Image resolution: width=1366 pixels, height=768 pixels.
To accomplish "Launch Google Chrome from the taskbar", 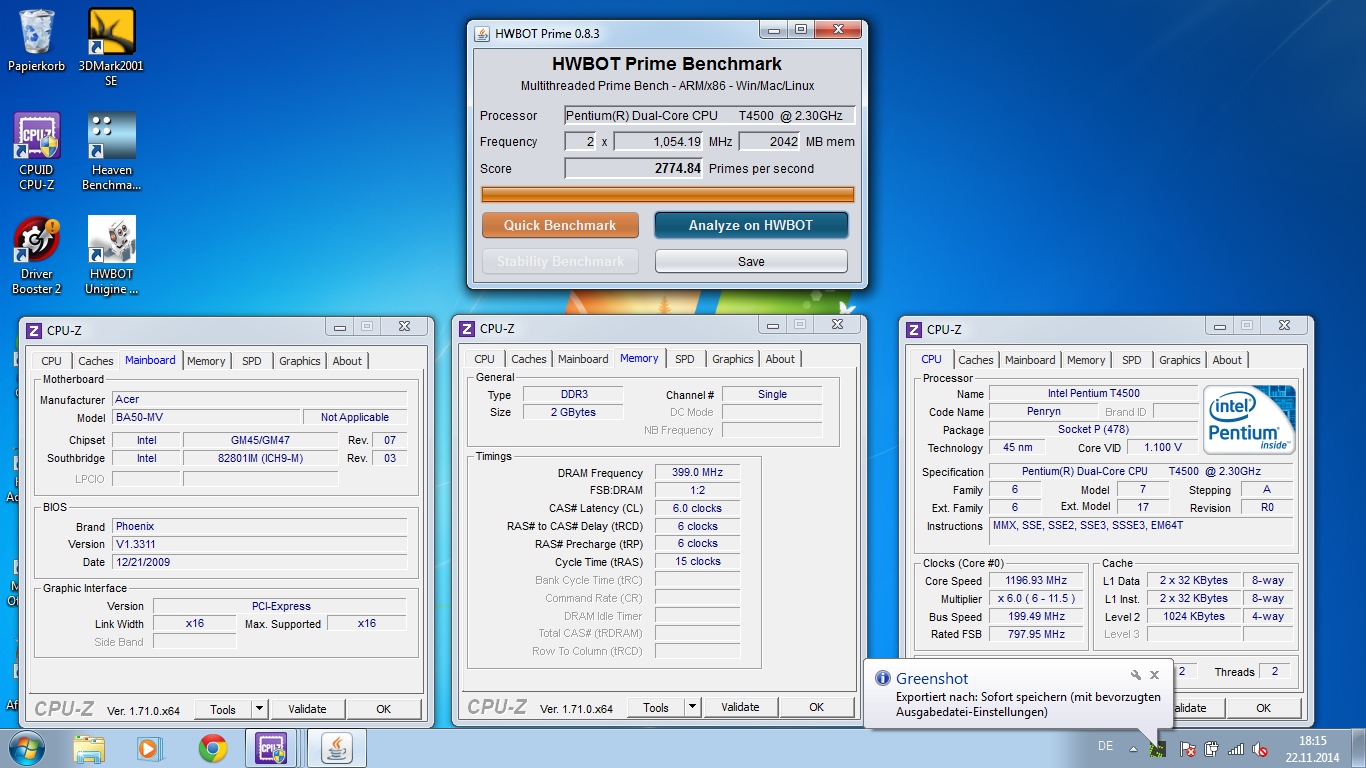I will [x=212, y=748].
